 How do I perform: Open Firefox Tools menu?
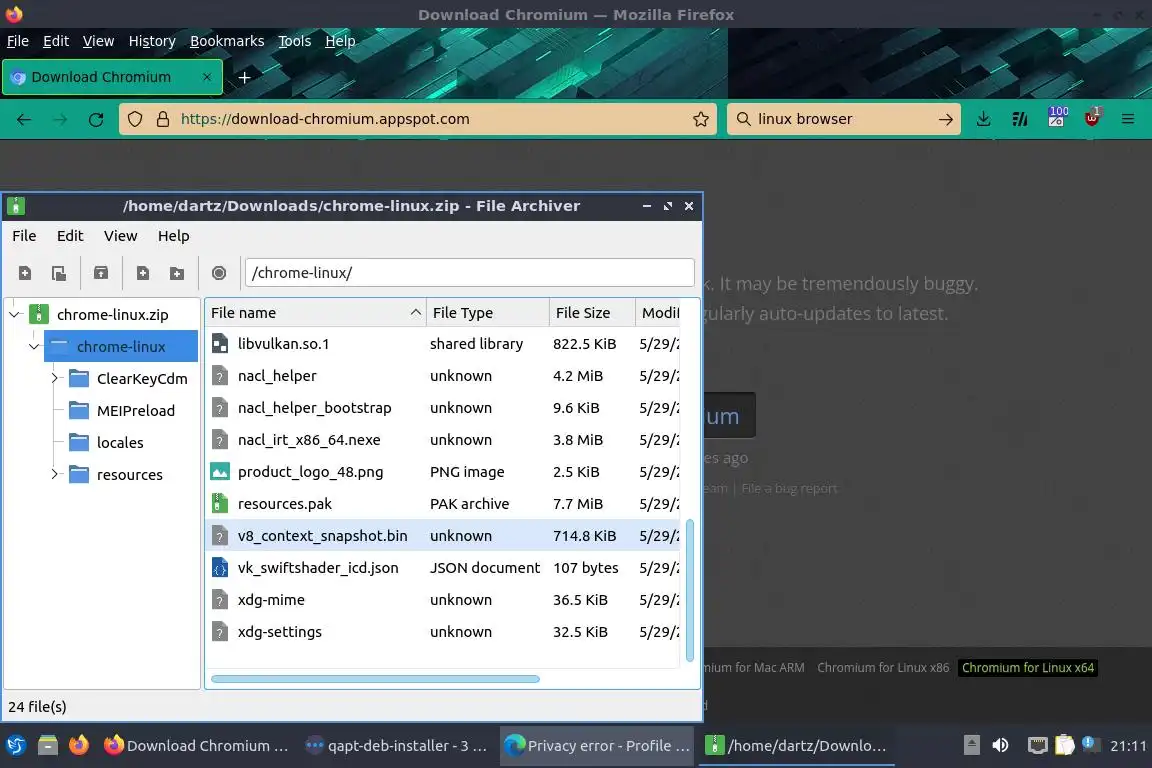295,41
